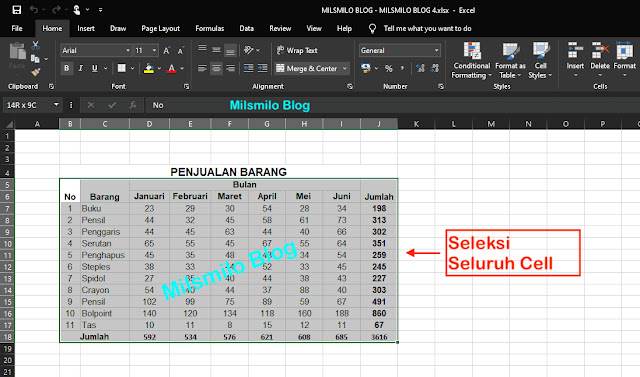Select the Format Painter brush

pos(36,72)
